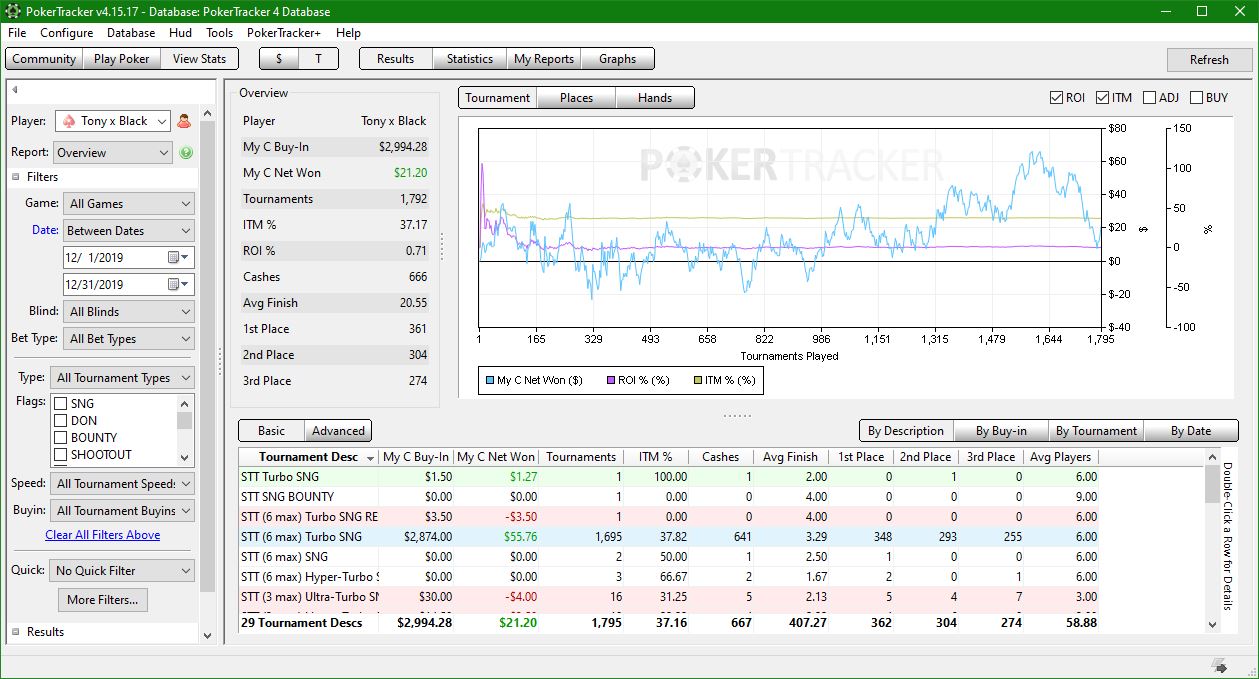Switch to the Places graph tab

[x=576, y=98]
